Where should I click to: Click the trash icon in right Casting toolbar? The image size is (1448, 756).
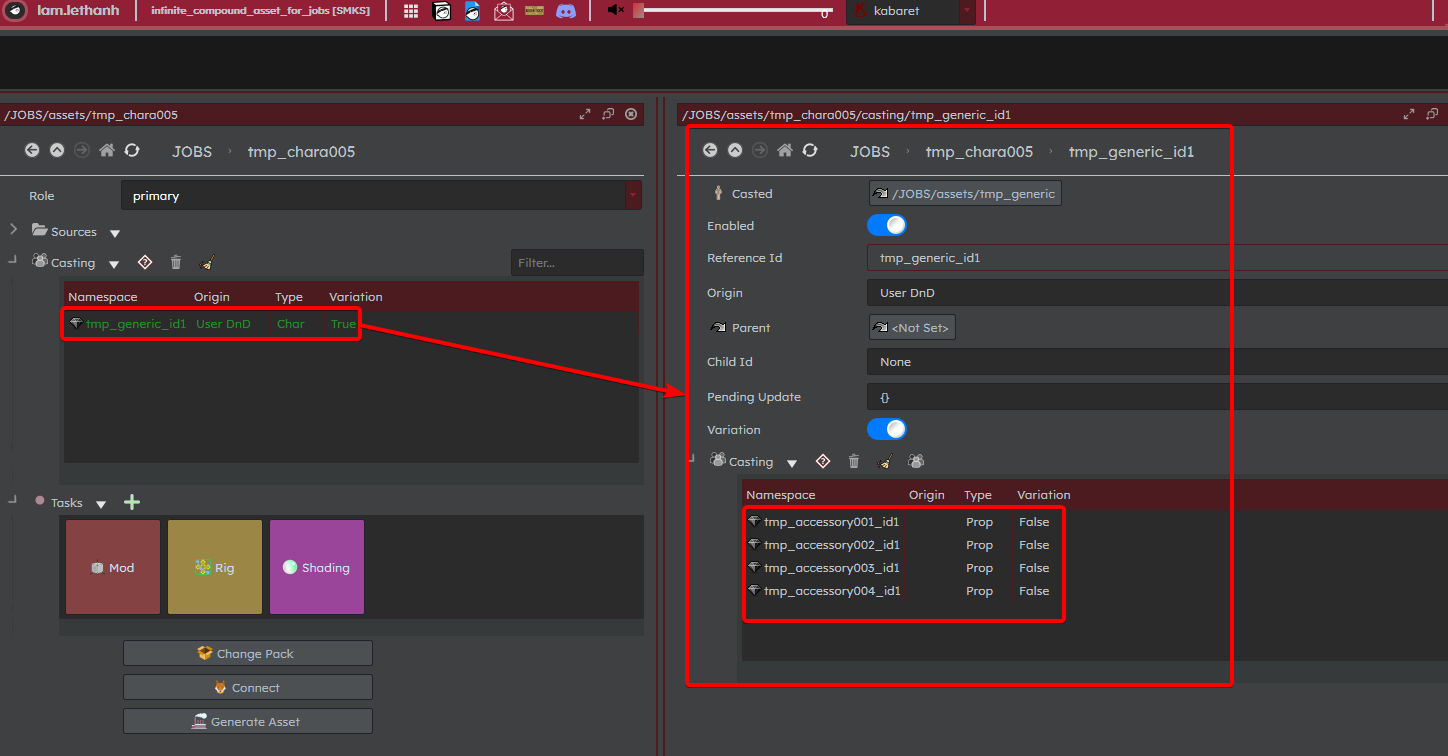click(x=854, y=461)
